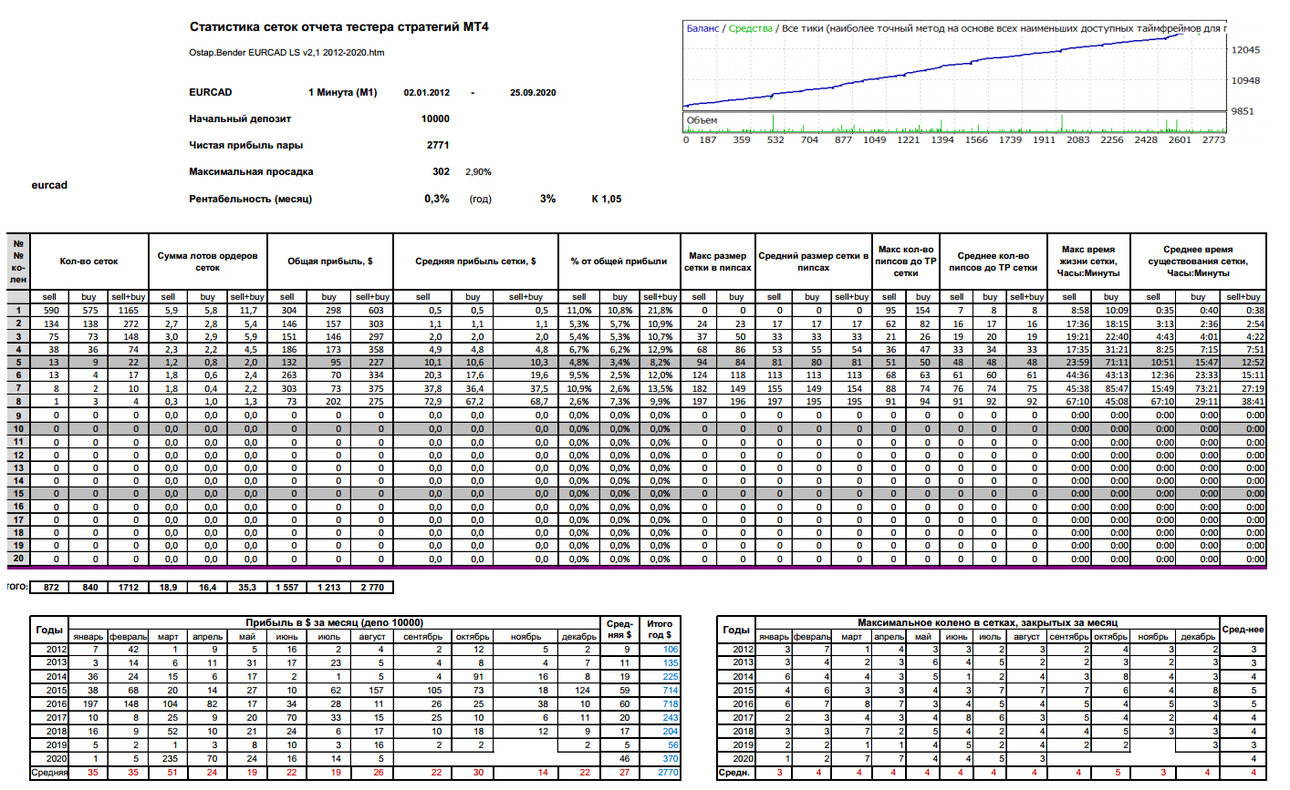Click the "Баланс" legend in chart
Screen dimensions: 1290x790
pyautogui.click(x=702, y=28)
